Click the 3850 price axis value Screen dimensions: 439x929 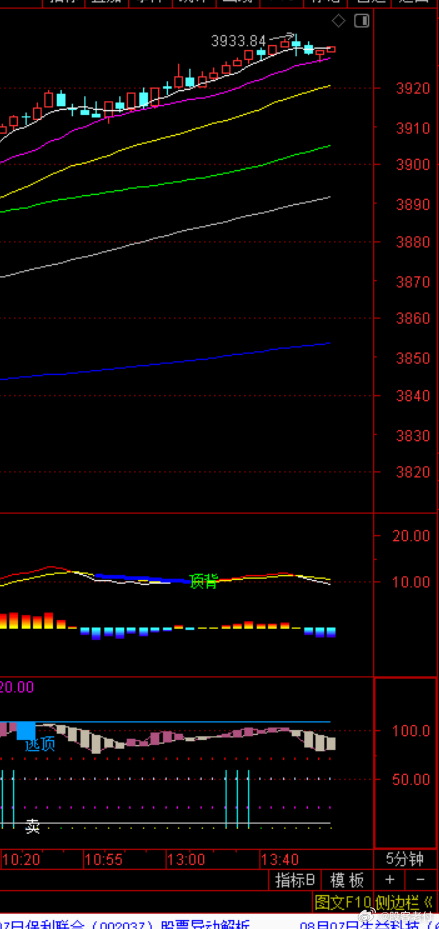point(412,358)
